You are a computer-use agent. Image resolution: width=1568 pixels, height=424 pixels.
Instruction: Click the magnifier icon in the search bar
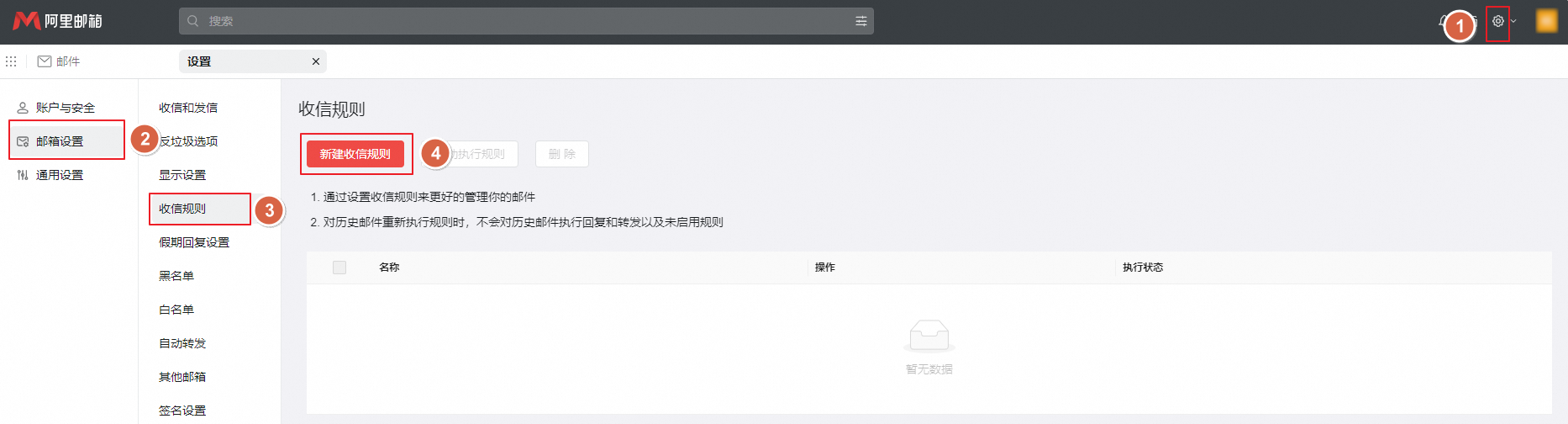[x=193, y=21]
